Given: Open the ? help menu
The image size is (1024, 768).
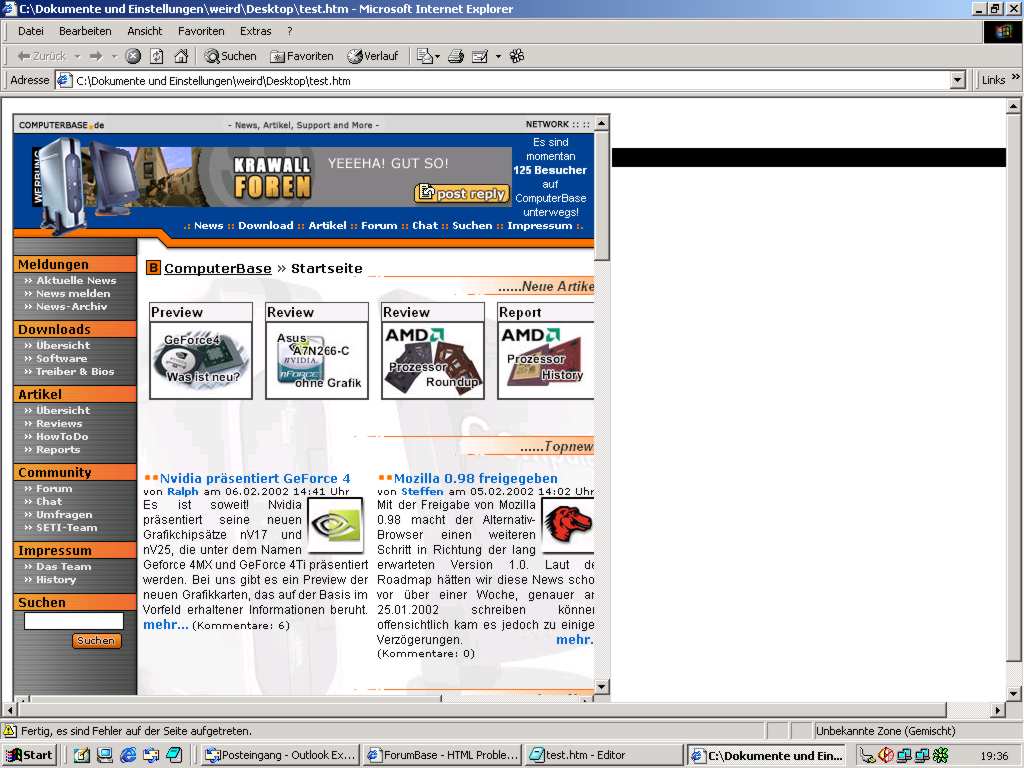Looking at the screenshot, I should coord(289,31).
